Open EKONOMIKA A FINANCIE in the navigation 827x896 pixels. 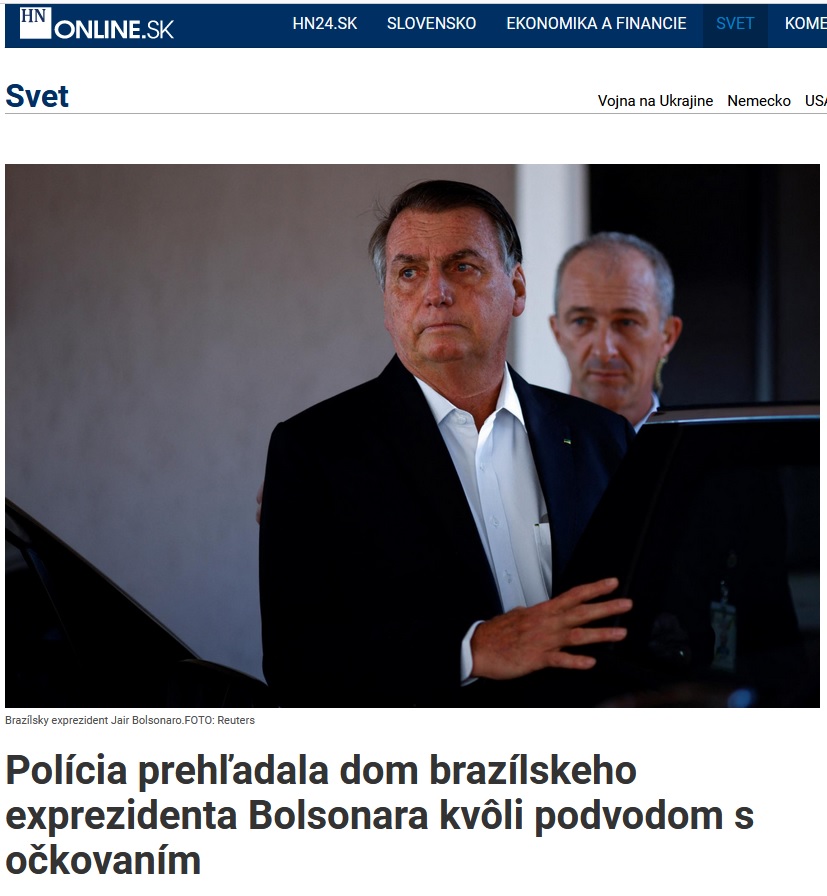tap(596, 23)
